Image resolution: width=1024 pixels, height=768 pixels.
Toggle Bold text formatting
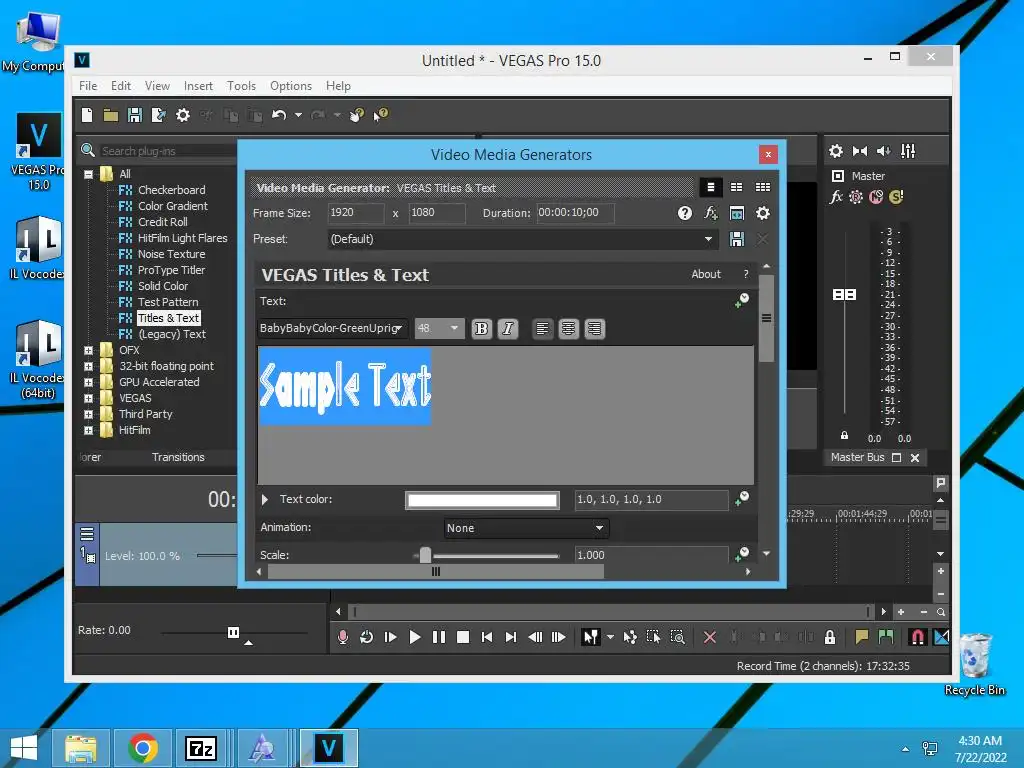coord(481,328)
